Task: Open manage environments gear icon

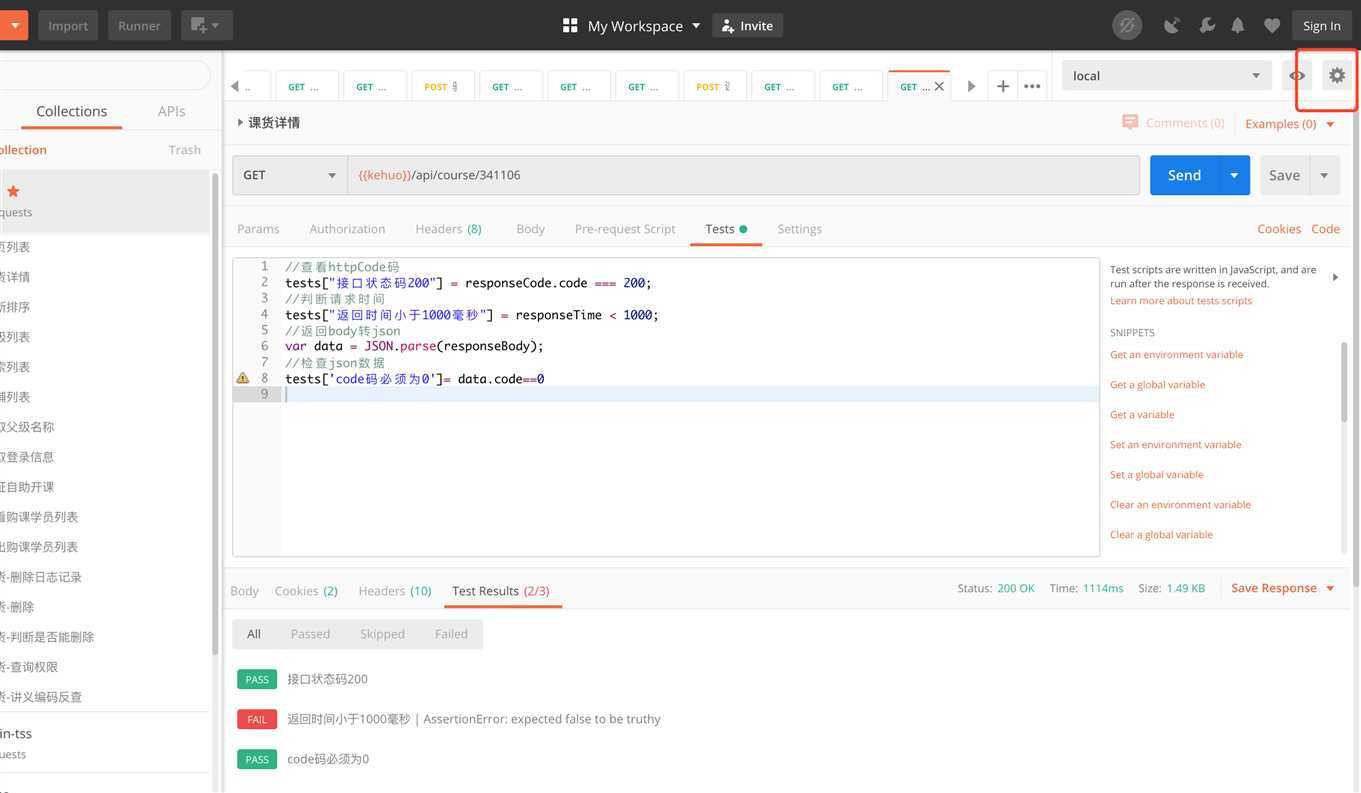Action: [1337, 75]
